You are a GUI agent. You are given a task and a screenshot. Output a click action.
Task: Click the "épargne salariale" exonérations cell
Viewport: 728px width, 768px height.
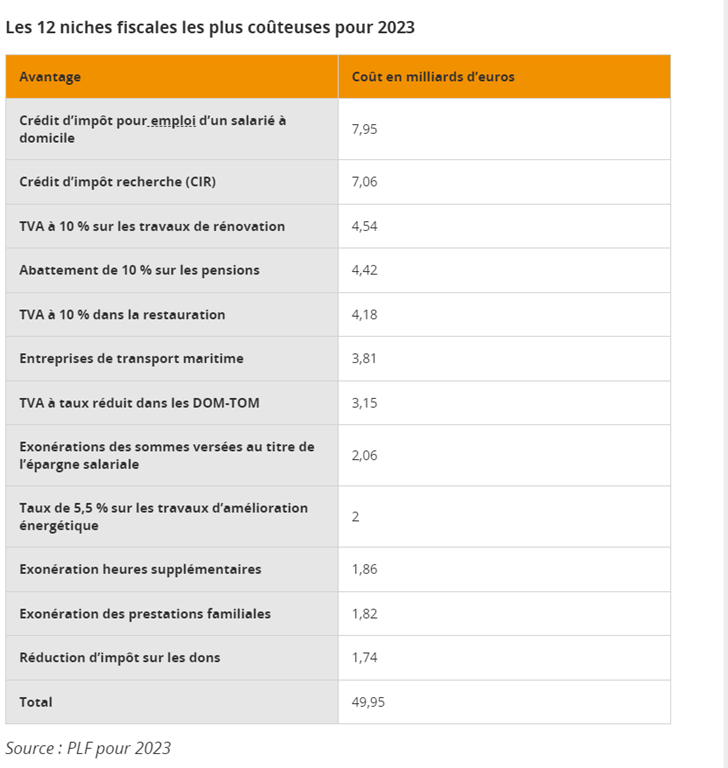(167, 455)
